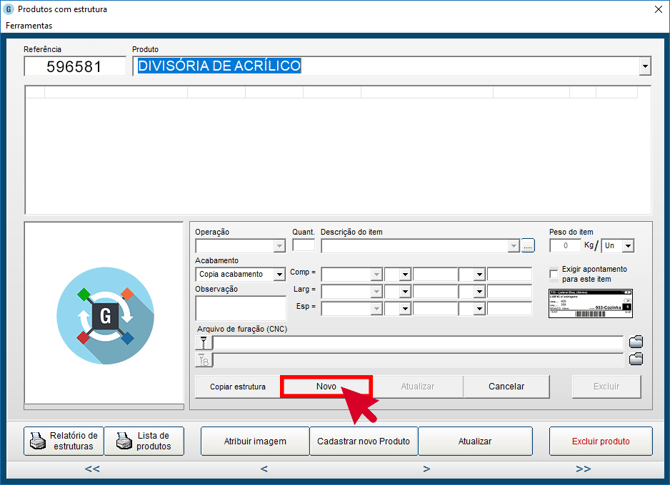Go to last record with >> button
Image resolution: width=670 pixels, height=485 pixels.
point(583,469)
